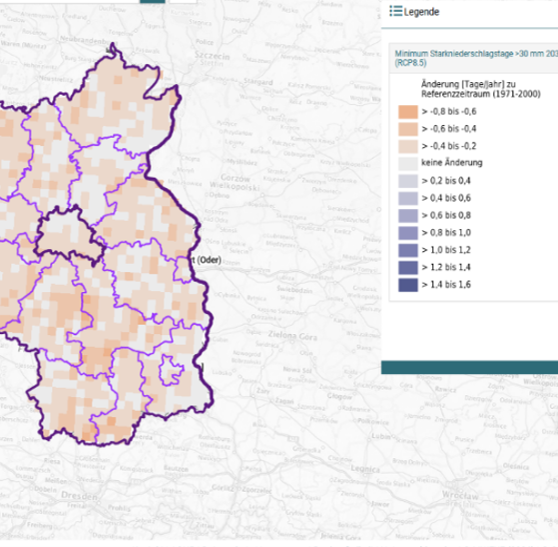Click the '(Oder)' label on the map
This screenshot has width=558, height=547.
coord(209,260)
